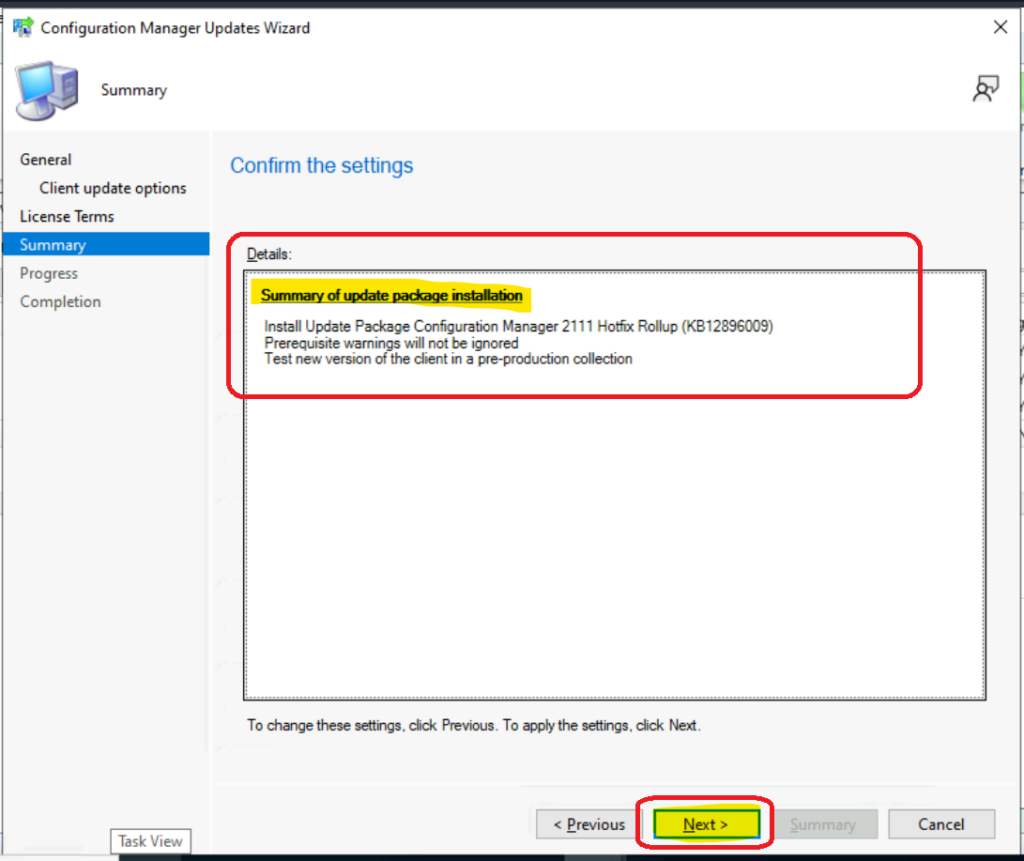Click Prerequisite warnings will not be ignored

pos(391,343)
